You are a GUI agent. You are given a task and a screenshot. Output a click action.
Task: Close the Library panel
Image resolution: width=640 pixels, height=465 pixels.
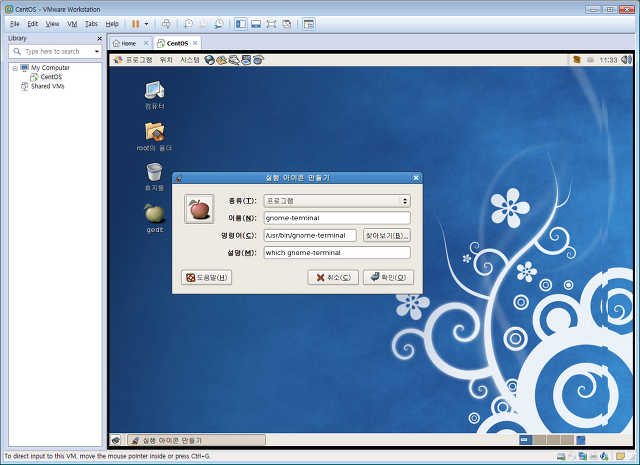click(99, 38)
